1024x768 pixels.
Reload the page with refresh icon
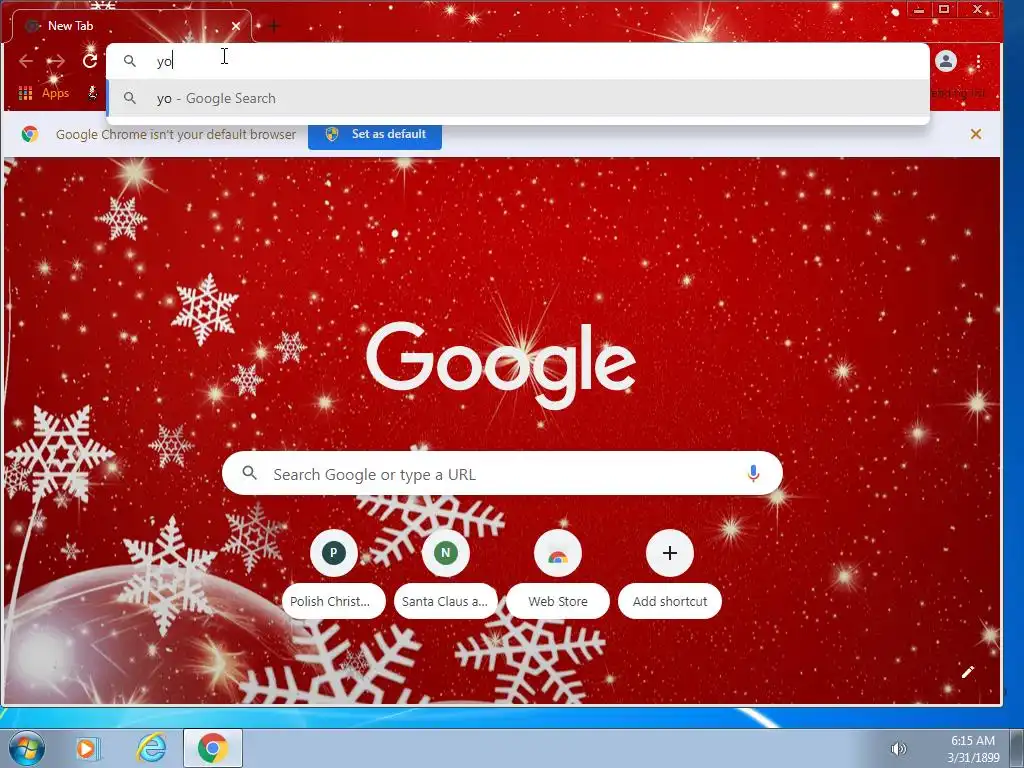89,61
